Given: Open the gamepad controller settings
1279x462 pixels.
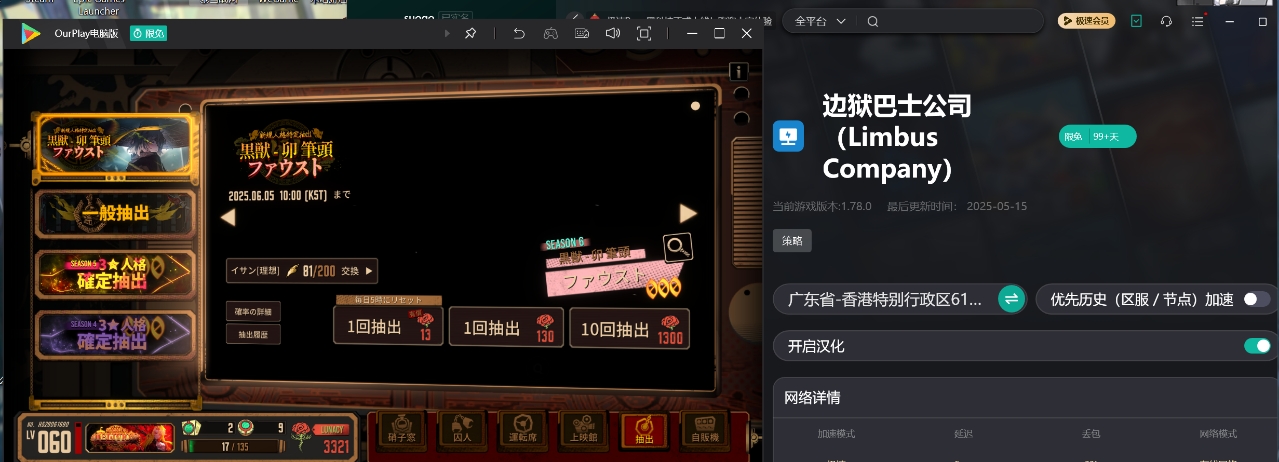Looking at the screenshot, I should click(550, 33).
